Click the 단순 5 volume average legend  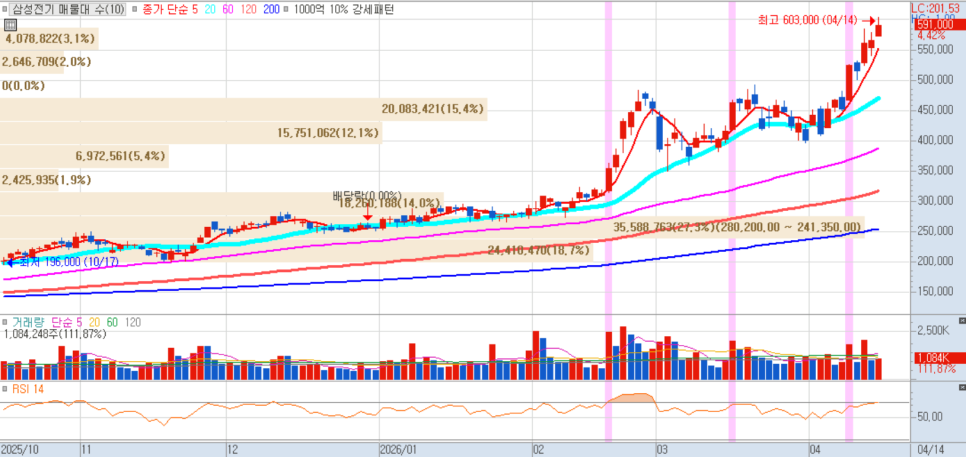(66, 322)
